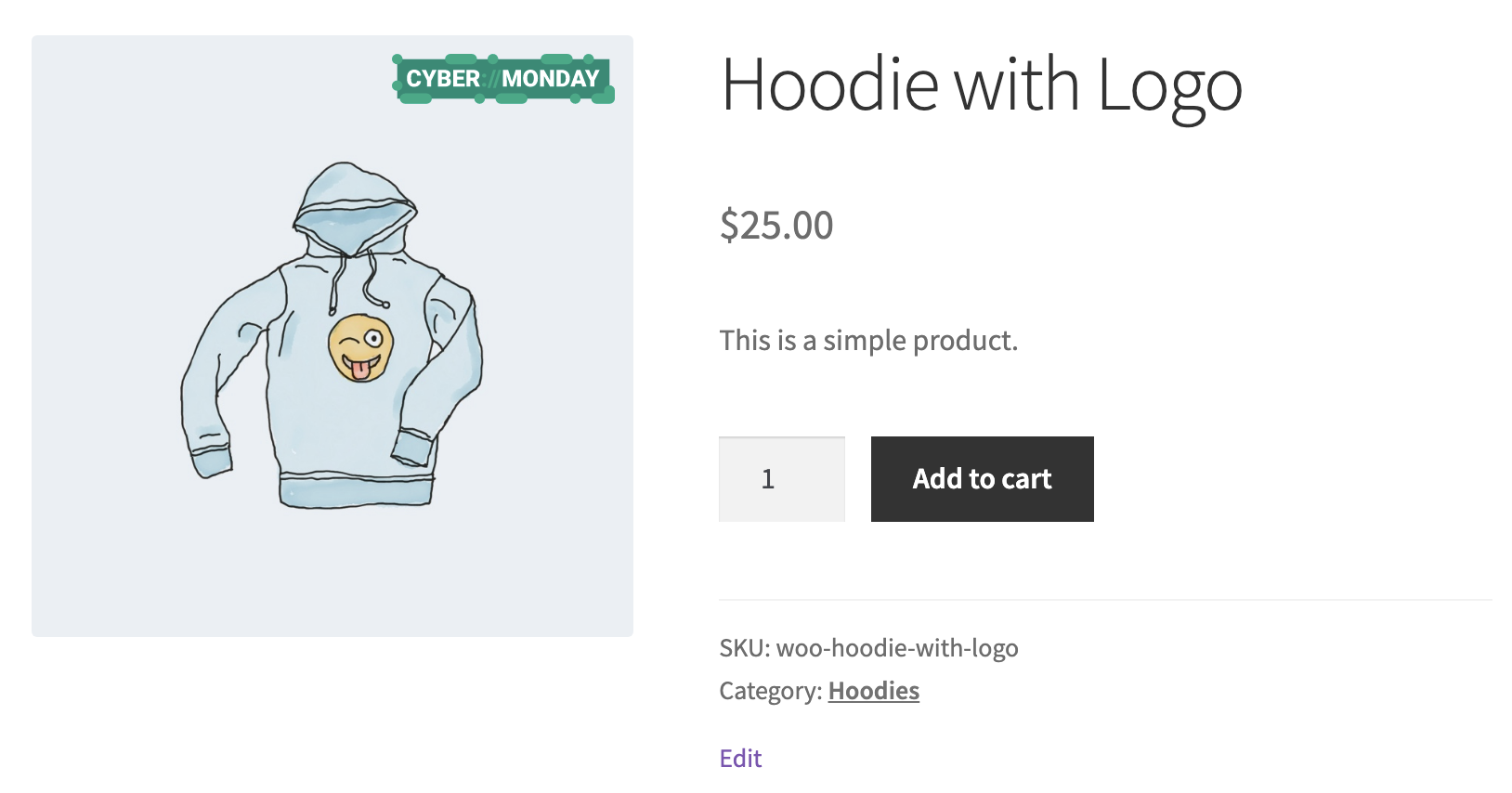Click the $25.00 price text

click(x=776, y=224)
